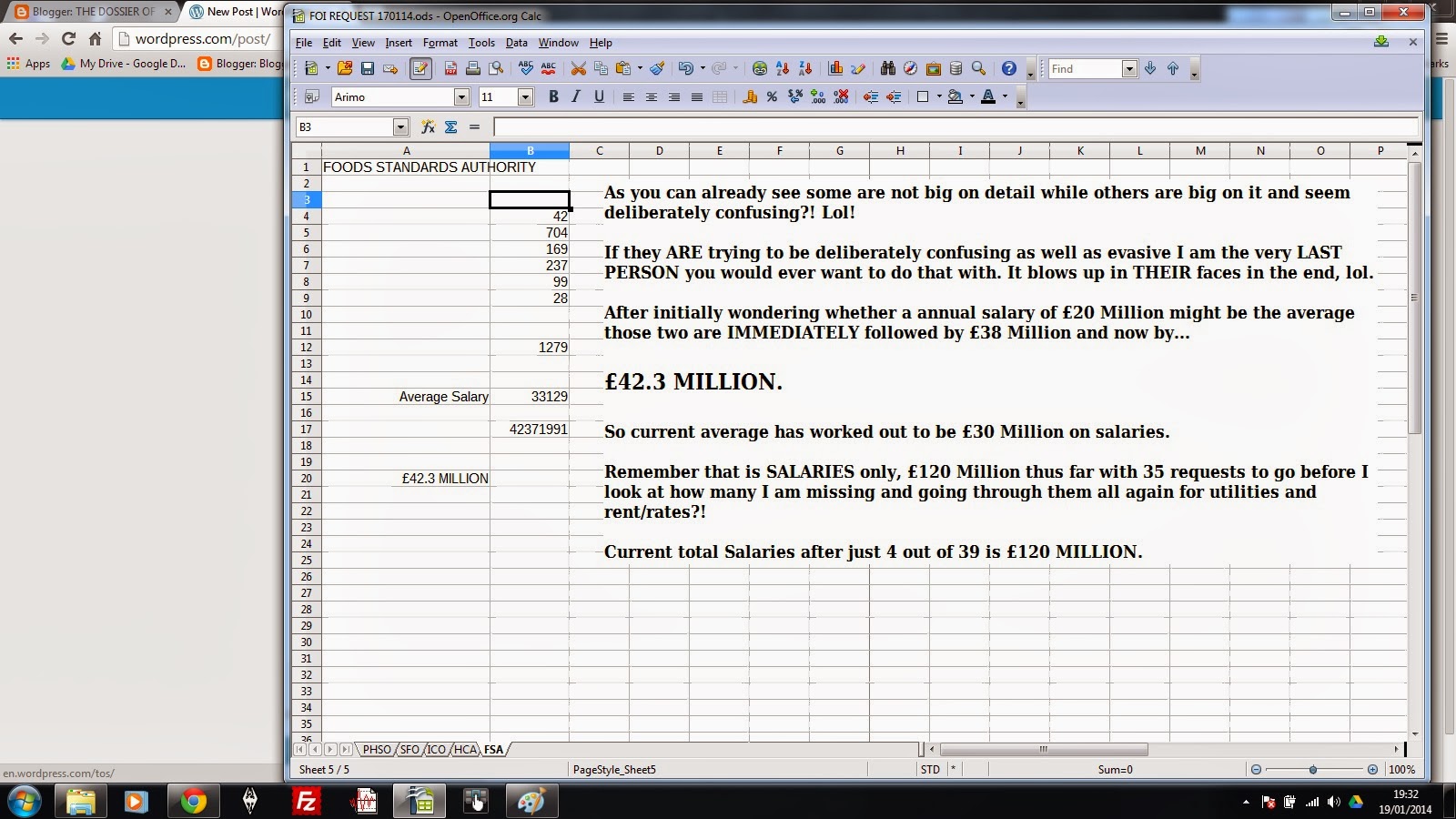
Task: Open the Format menu
Action: pos(440,43)
